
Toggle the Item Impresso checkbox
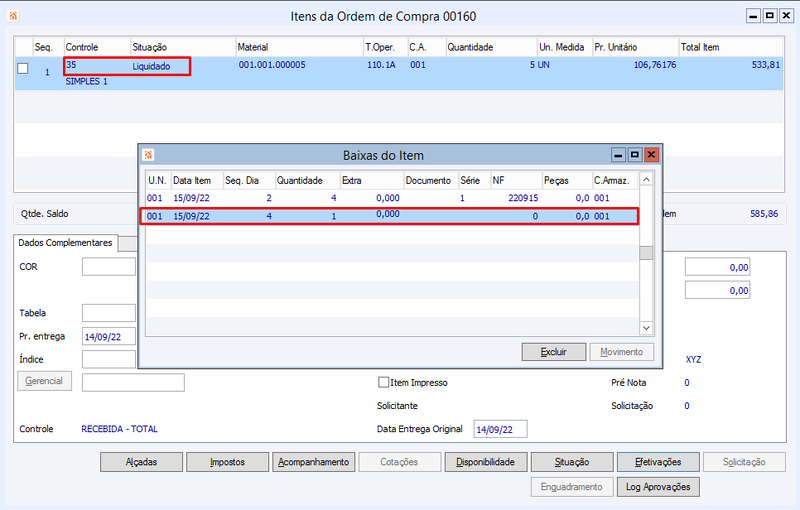[383, 382]
